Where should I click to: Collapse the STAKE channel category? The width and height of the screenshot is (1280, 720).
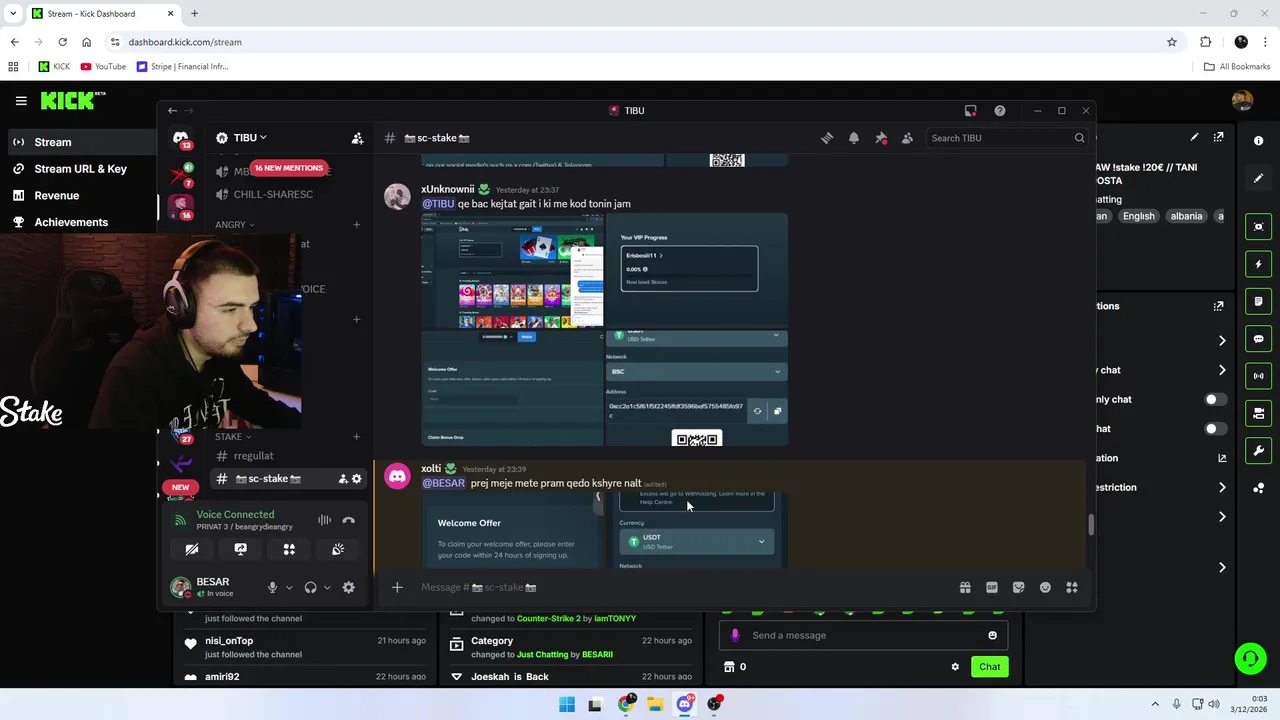pos(233,437)
